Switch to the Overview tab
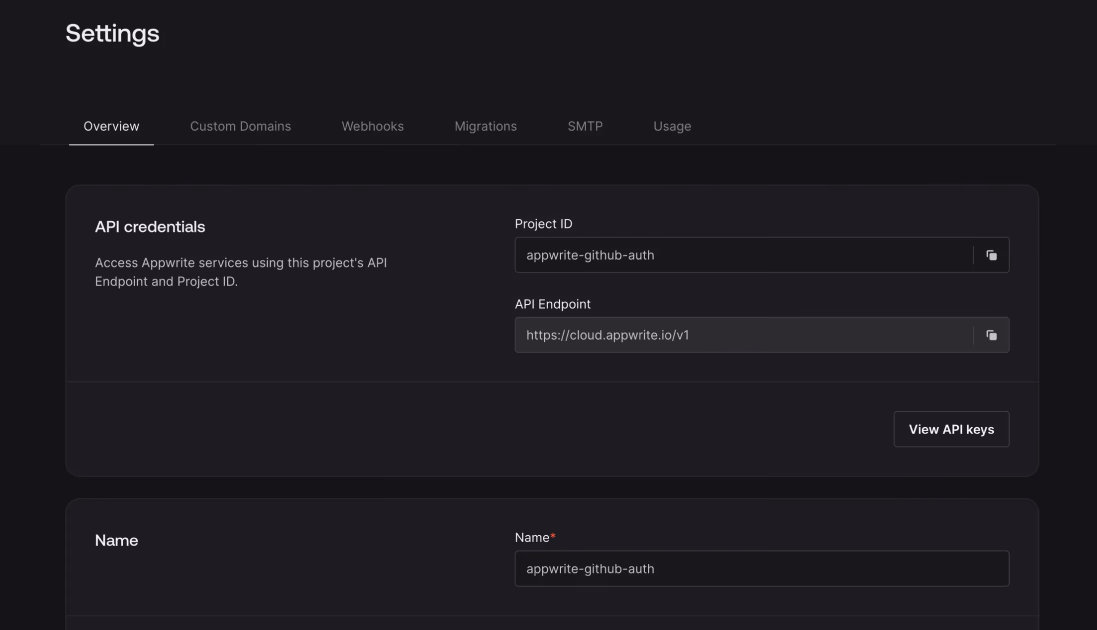The height and width of the screenshot is (630, 1097). (111, 127)
